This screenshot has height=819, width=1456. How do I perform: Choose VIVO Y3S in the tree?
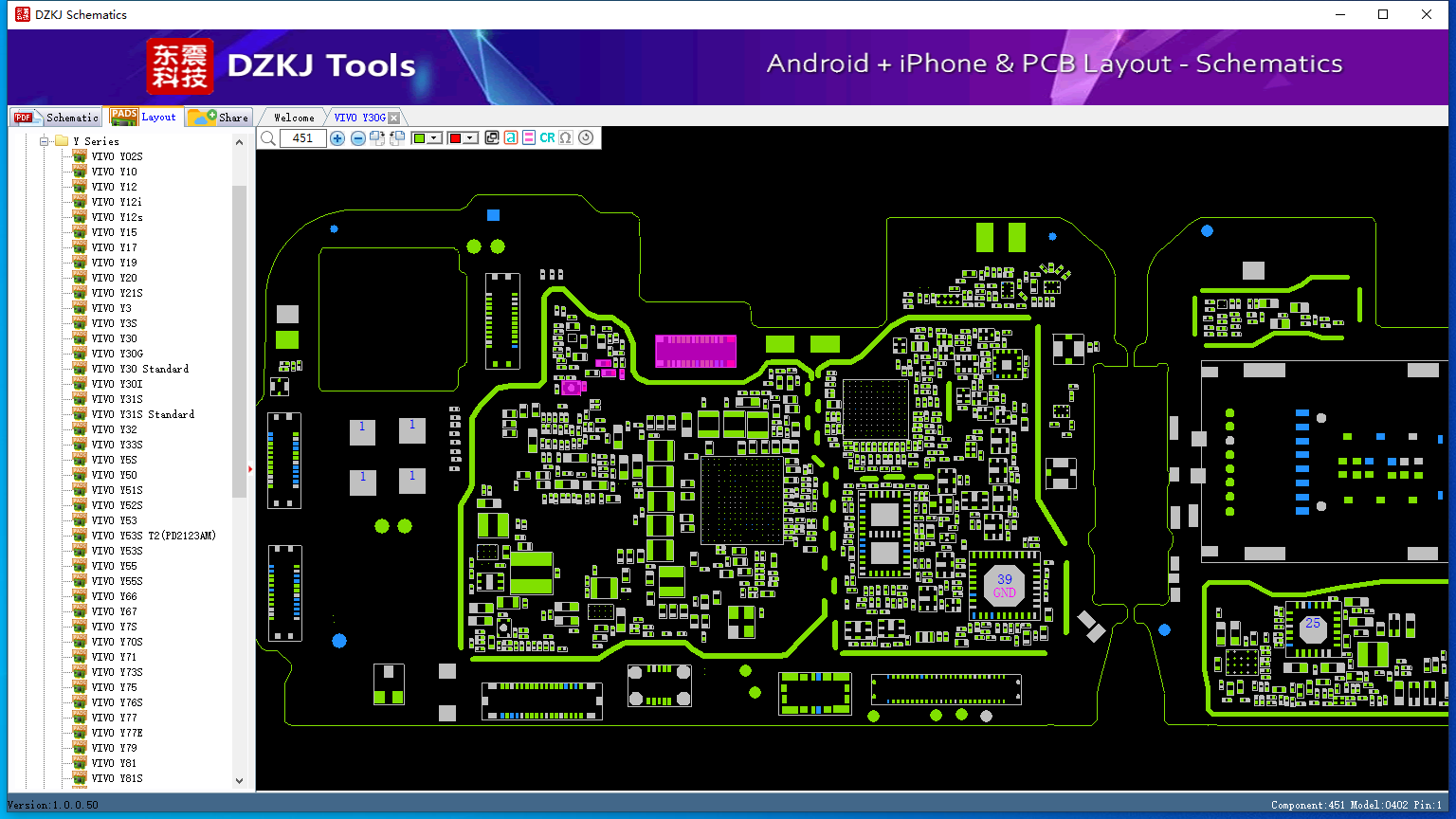pos(114,323)
